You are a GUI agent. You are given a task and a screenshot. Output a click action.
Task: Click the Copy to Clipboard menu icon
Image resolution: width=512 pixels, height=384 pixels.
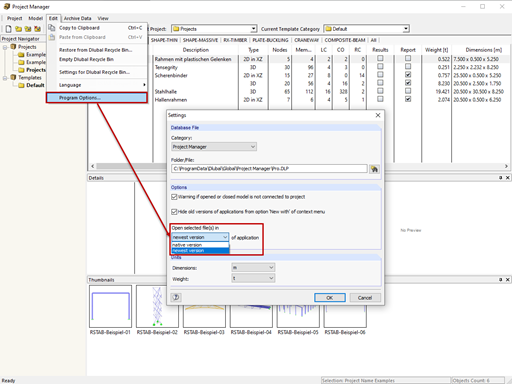tap(52, 28)
